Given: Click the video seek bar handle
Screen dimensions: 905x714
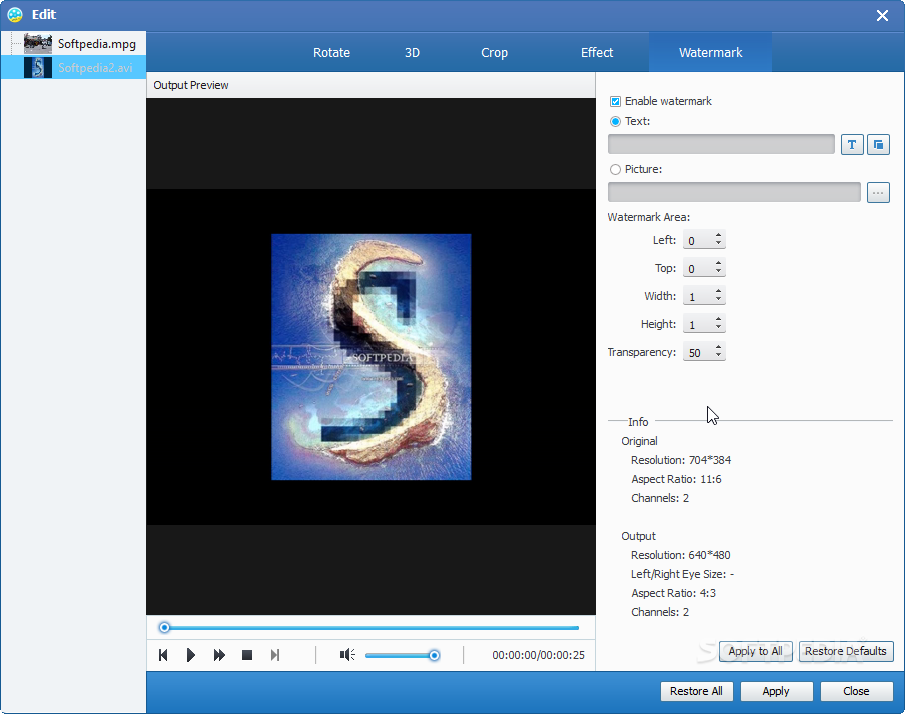Looking at the screenshot, I should (x=164, y=627).
